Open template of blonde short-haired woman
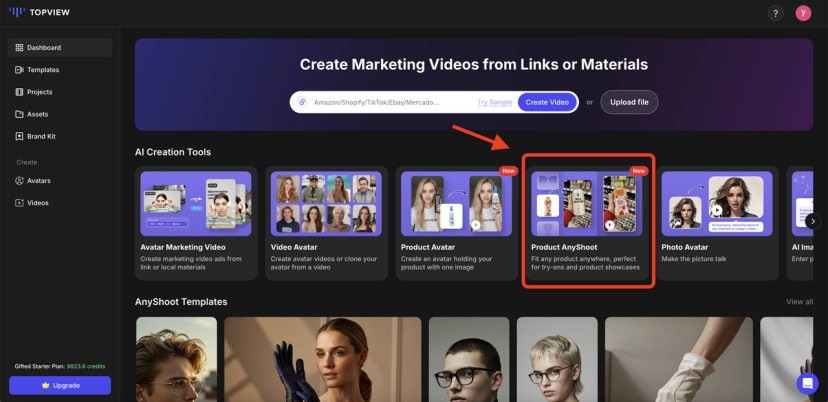Screen dimensions: 828x402 click(557, 359)
